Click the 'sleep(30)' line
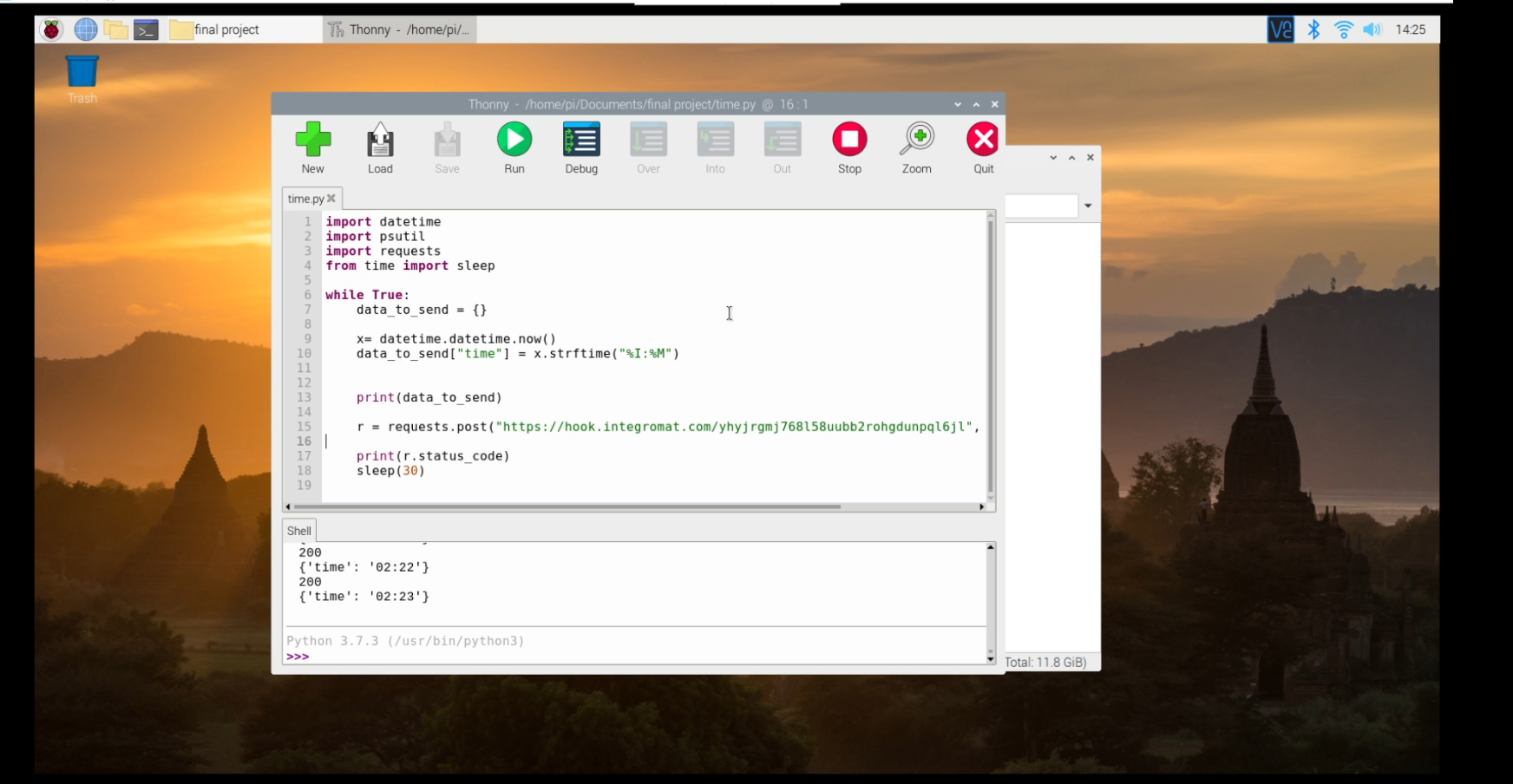The height and width of the screenshot is (784, 1513). pos(391,471)
